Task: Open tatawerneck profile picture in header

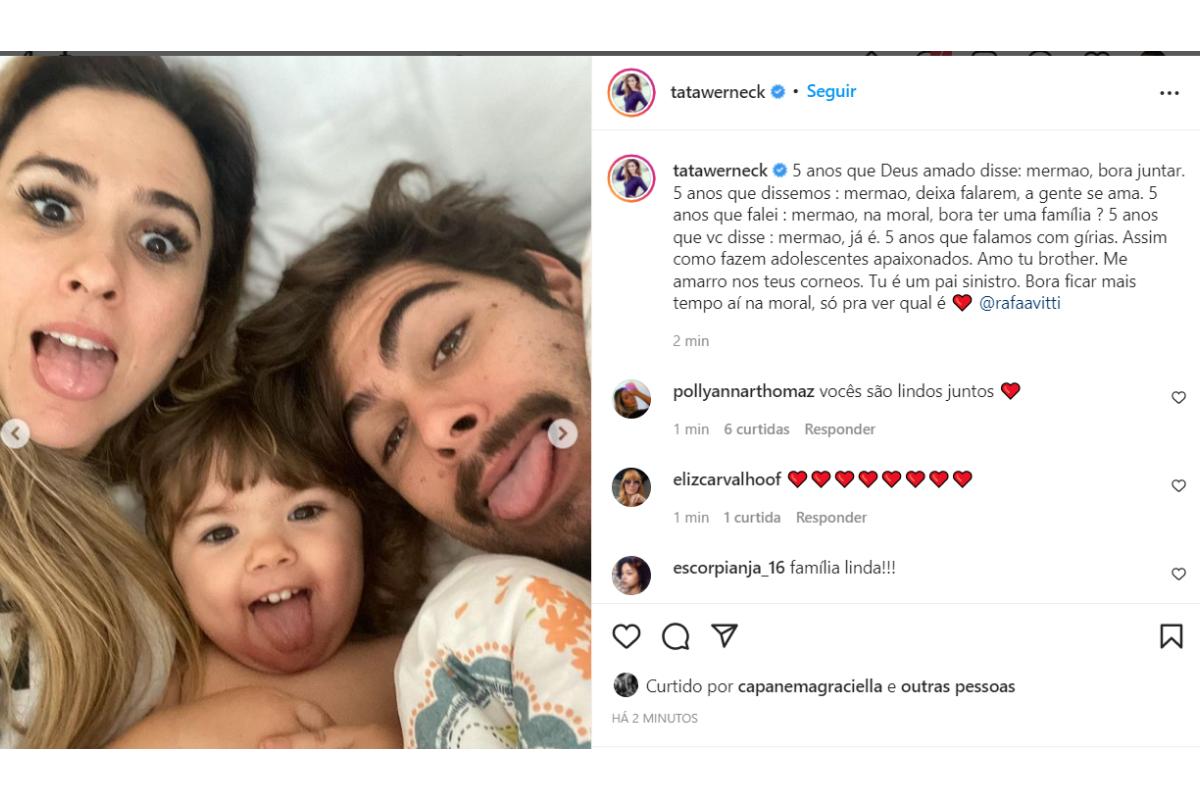Action: click(x=632, y=92)
